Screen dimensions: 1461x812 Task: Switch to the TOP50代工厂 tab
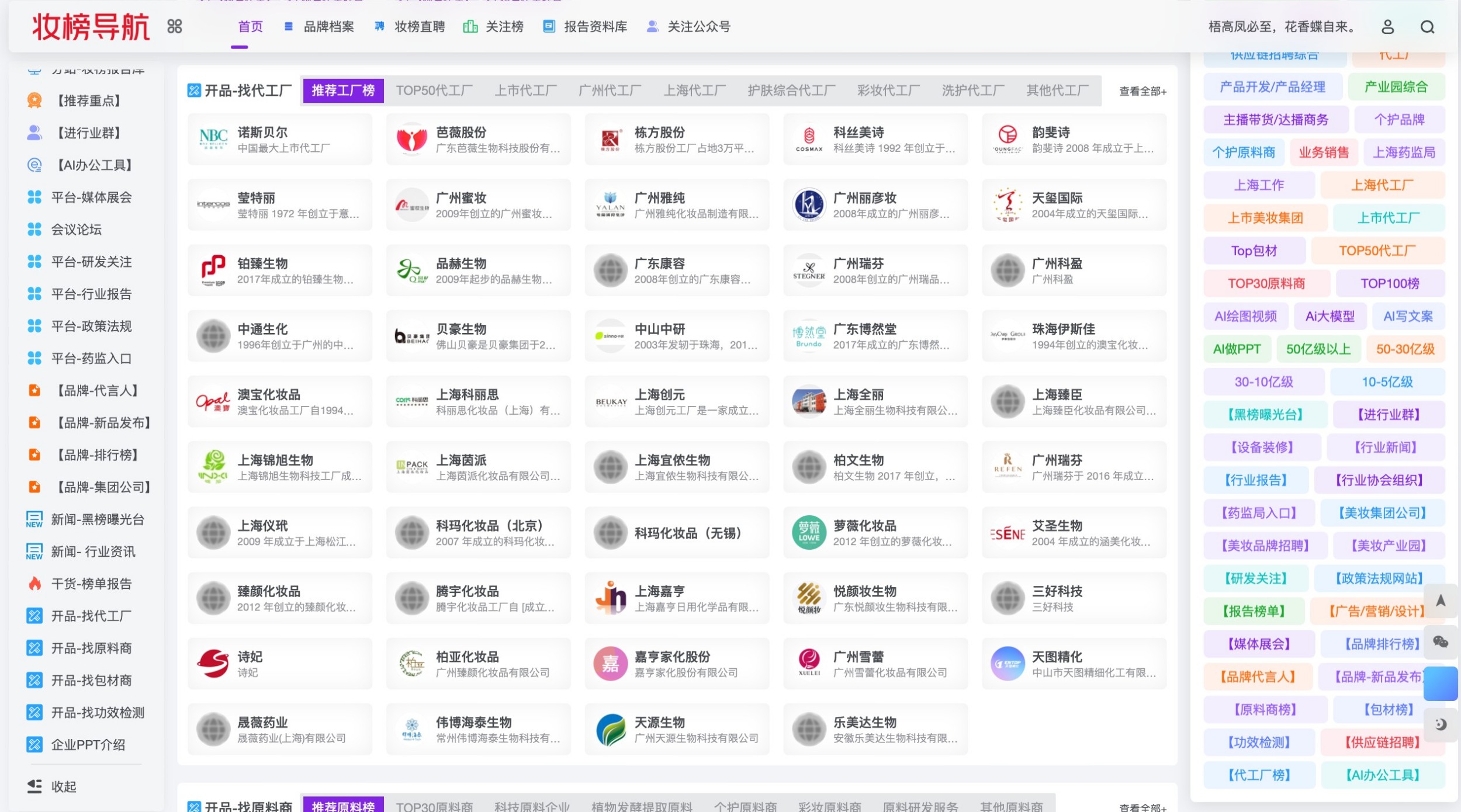pos(434,91)
